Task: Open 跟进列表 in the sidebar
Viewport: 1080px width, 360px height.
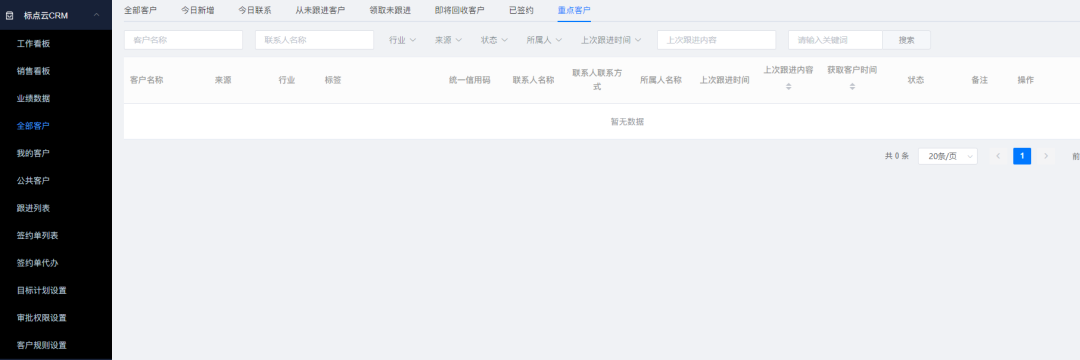Action: 34,208
